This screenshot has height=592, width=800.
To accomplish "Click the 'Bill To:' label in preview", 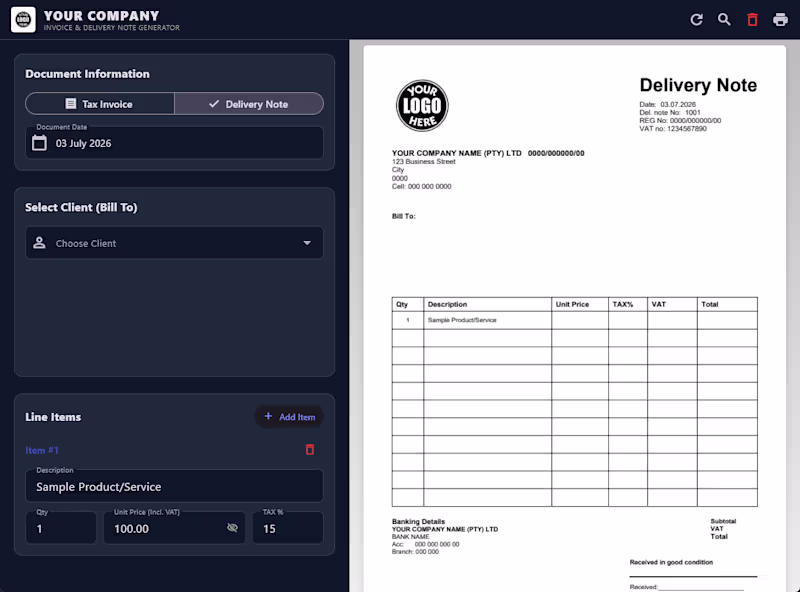I will tap(404, 216).
